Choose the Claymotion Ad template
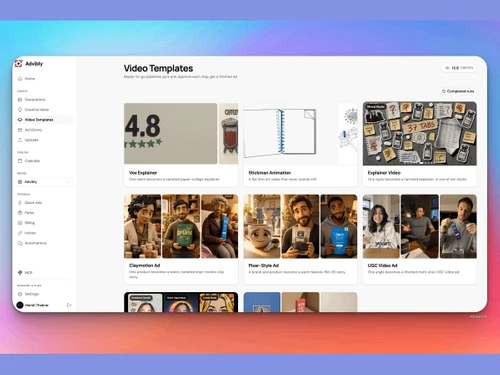The image size is (500, 375). pos(181,239)
